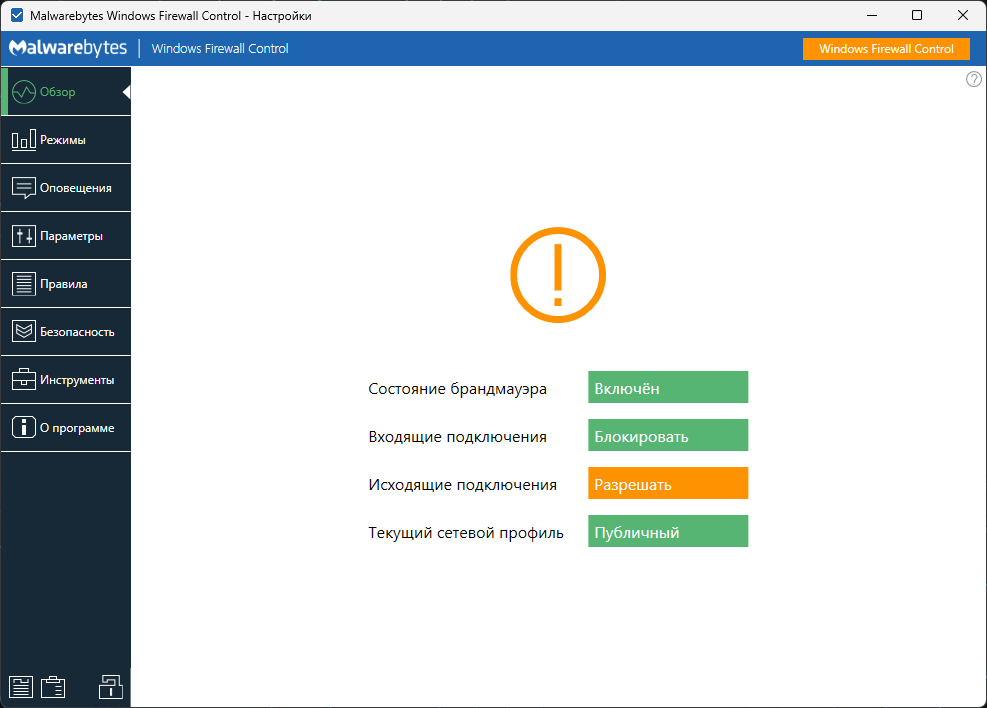Open Инструменты section with toolbox icon
The width and height of the screenshot is (987, 708).
click(x=65, y=379)
